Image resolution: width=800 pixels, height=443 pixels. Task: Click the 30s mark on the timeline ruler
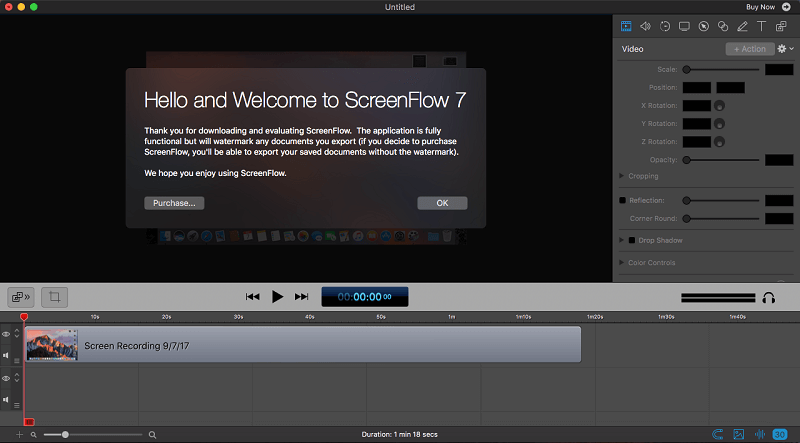pyautogui.click(x=238, y=317)
